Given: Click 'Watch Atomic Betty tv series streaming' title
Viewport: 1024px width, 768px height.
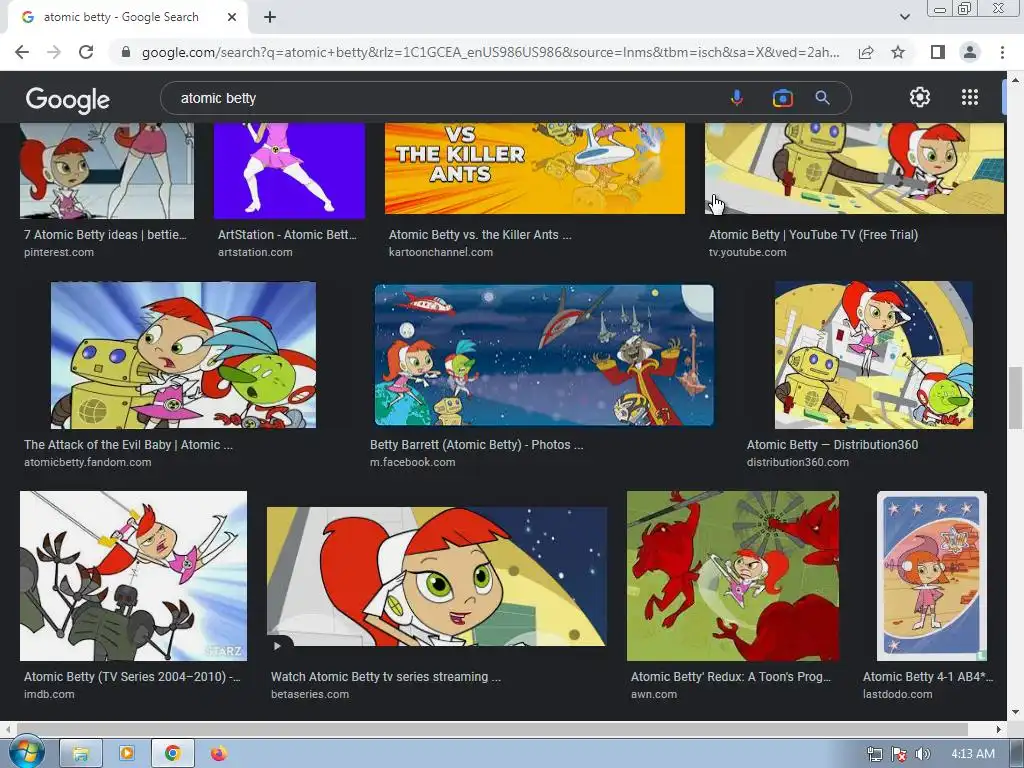Looking at the screenshot, I should point(386,677).
